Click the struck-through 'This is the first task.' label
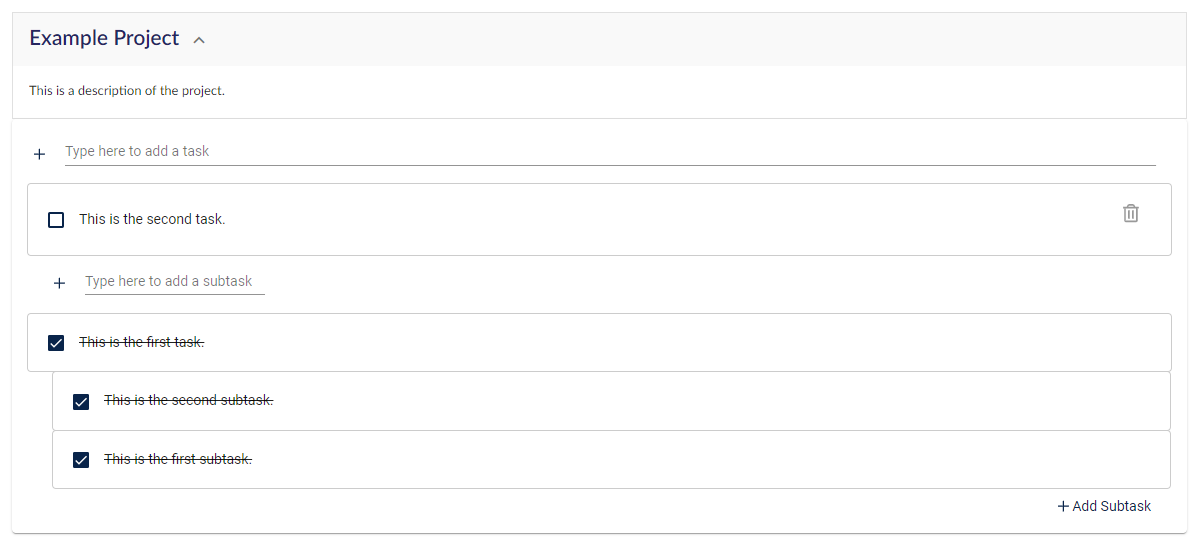 (141, 342)
